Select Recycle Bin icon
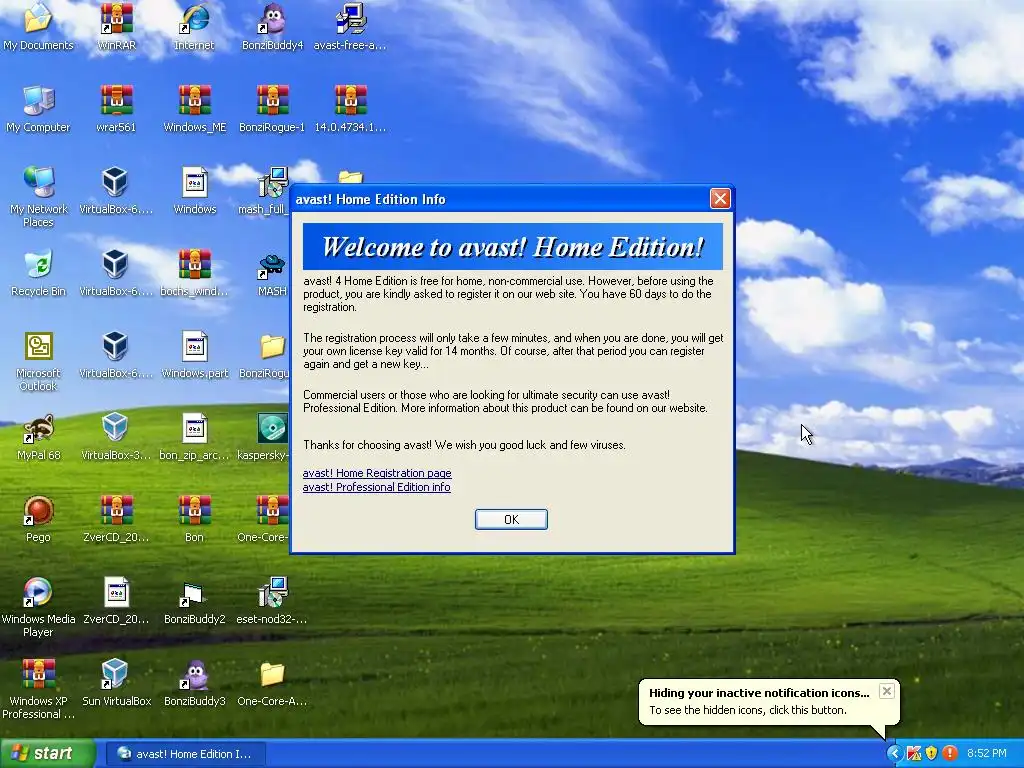Screen dimensions: 1024x768 click(38, 272)
